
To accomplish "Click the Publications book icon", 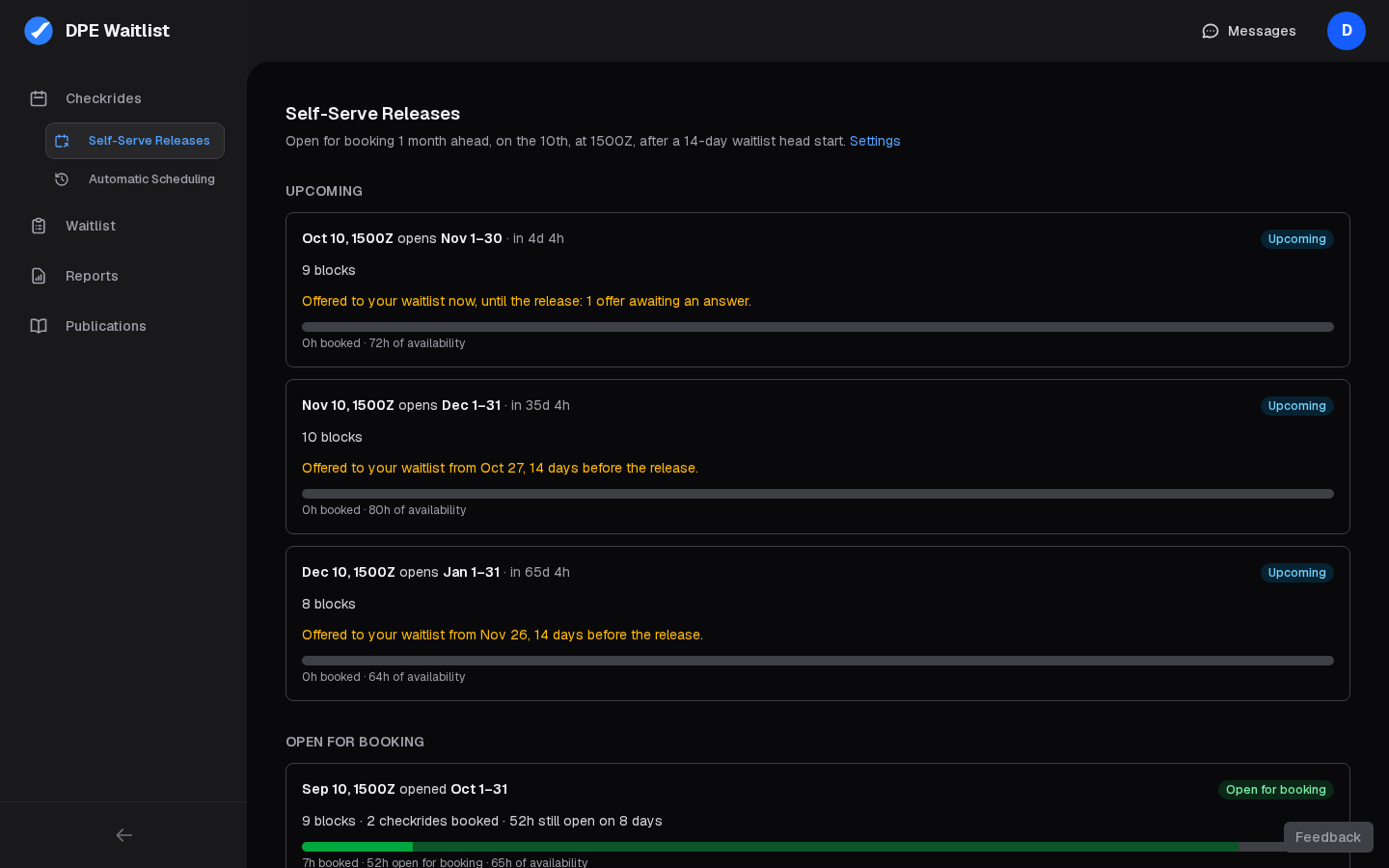I will (x=39, y=326).
